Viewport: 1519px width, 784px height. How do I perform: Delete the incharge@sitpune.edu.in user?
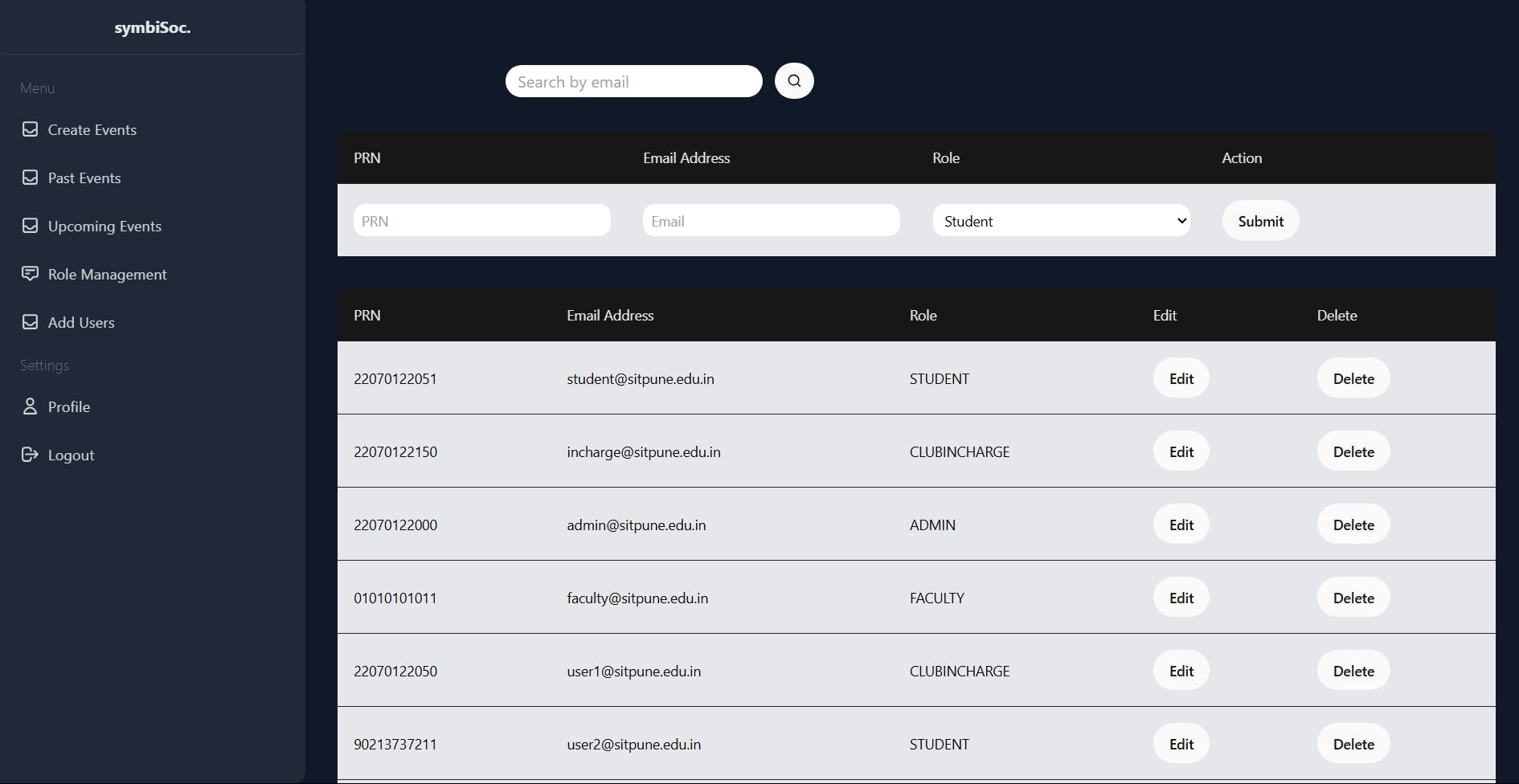pos(1353,451)
